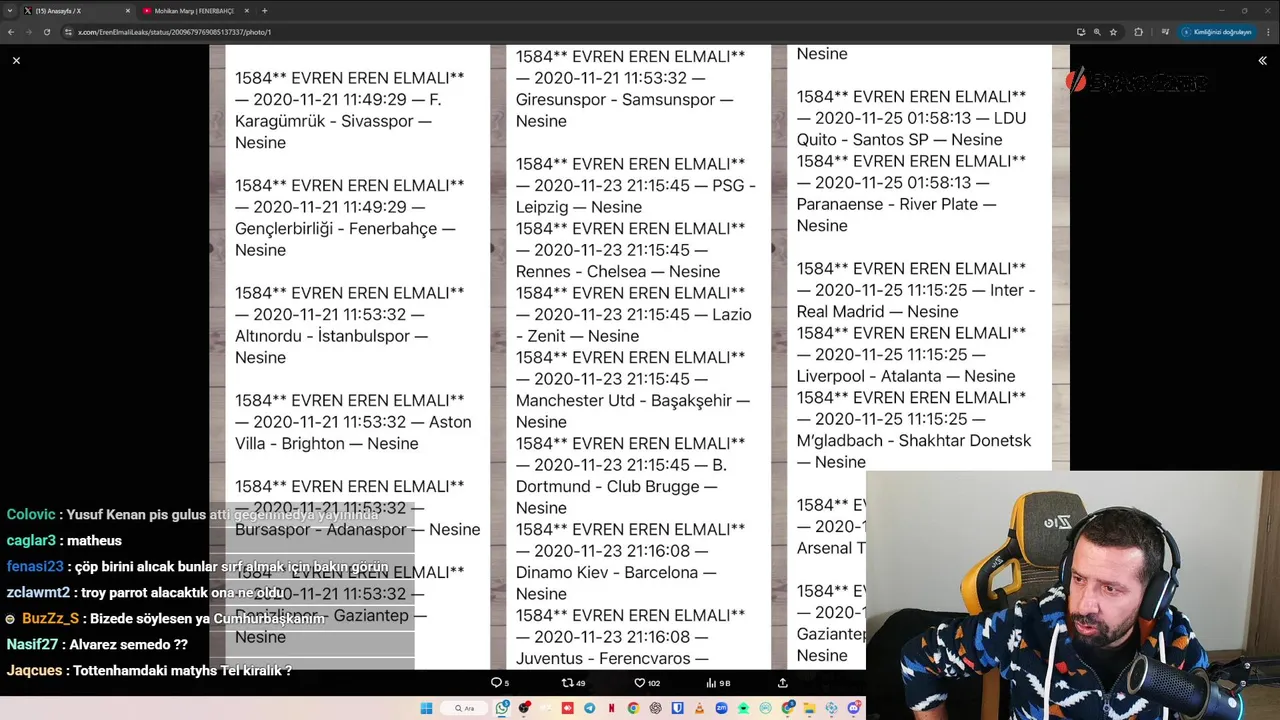
Task: Click chat username Nasif27
Action: (x=32, y=644)
